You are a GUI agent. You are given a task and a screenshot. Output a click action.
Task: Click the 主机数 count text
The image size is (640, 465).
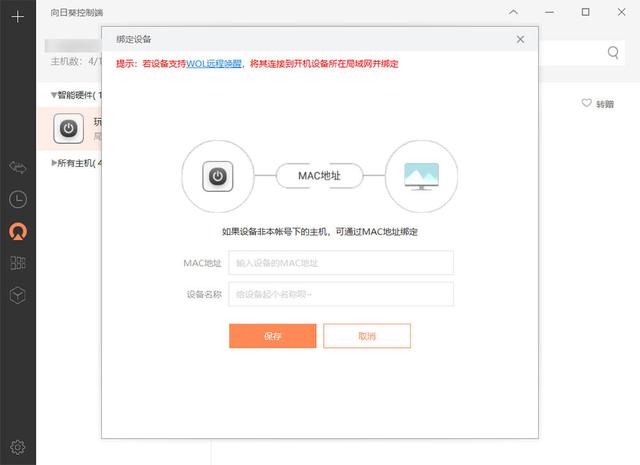(x=76, y=62)
